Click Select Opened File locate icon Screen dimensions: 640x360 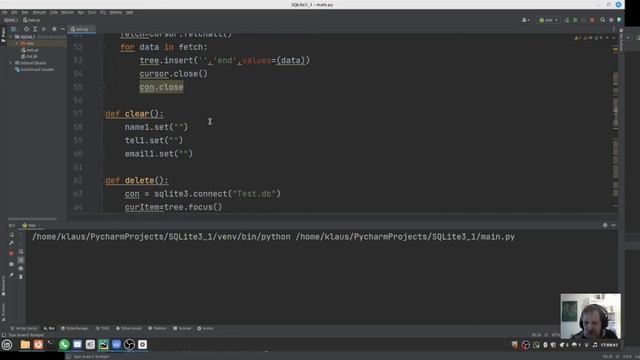(27, 29)
